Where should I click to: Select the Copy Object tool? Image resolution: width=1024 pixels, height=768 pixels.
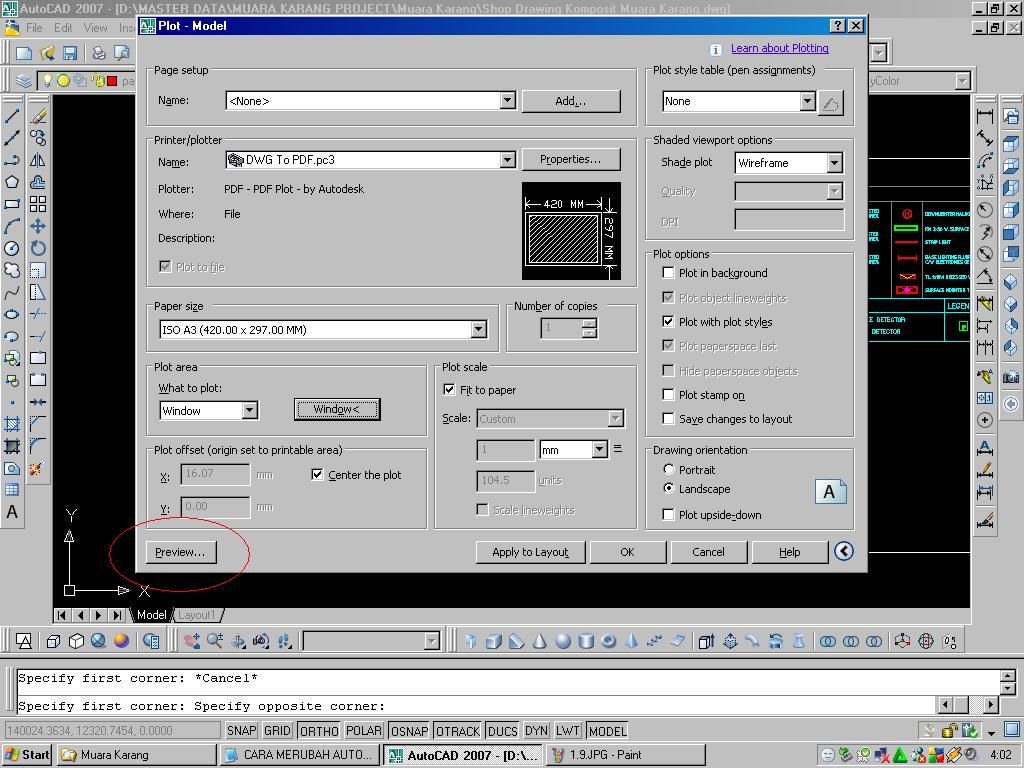(x=38, y=138)
